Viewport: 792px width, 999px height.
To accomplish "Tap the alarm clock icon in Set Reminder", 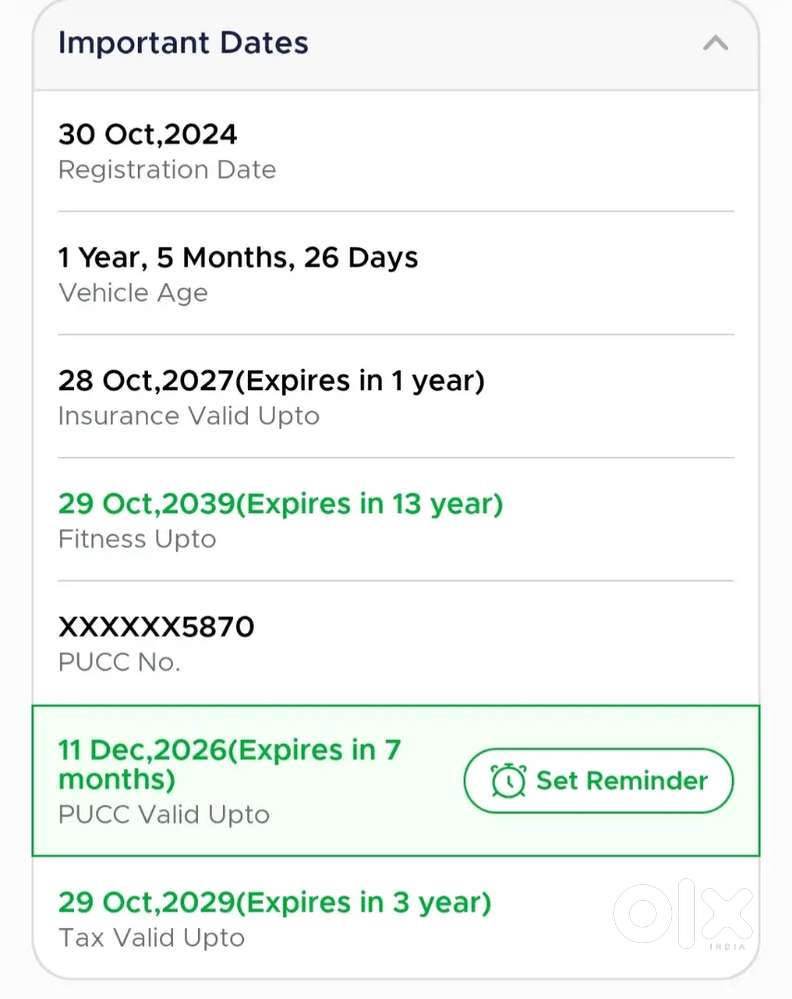I will click(x=509, y=781).
